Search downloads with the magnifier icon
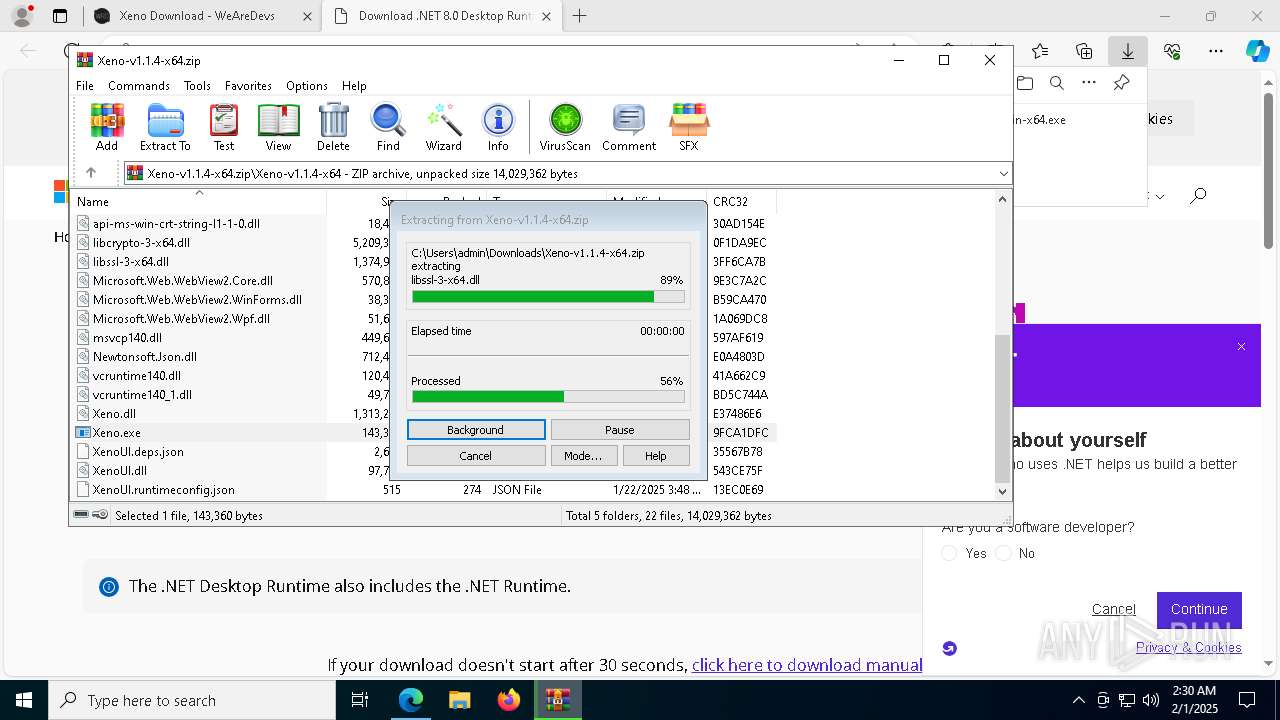Viewport: 1280px width, 720px height. point(1056,83)
